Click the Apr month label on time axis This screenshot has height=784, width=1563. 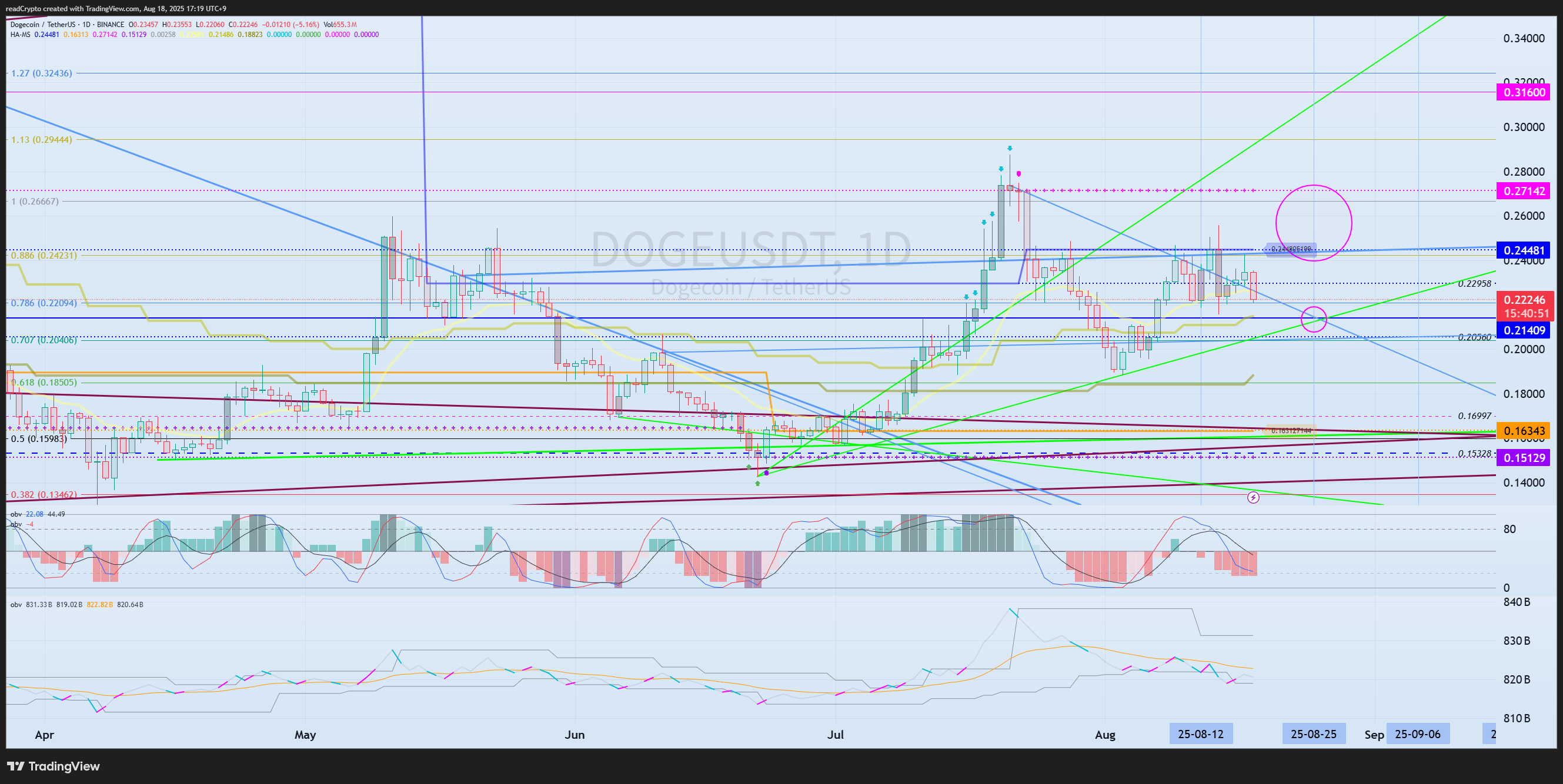point(44,735)
